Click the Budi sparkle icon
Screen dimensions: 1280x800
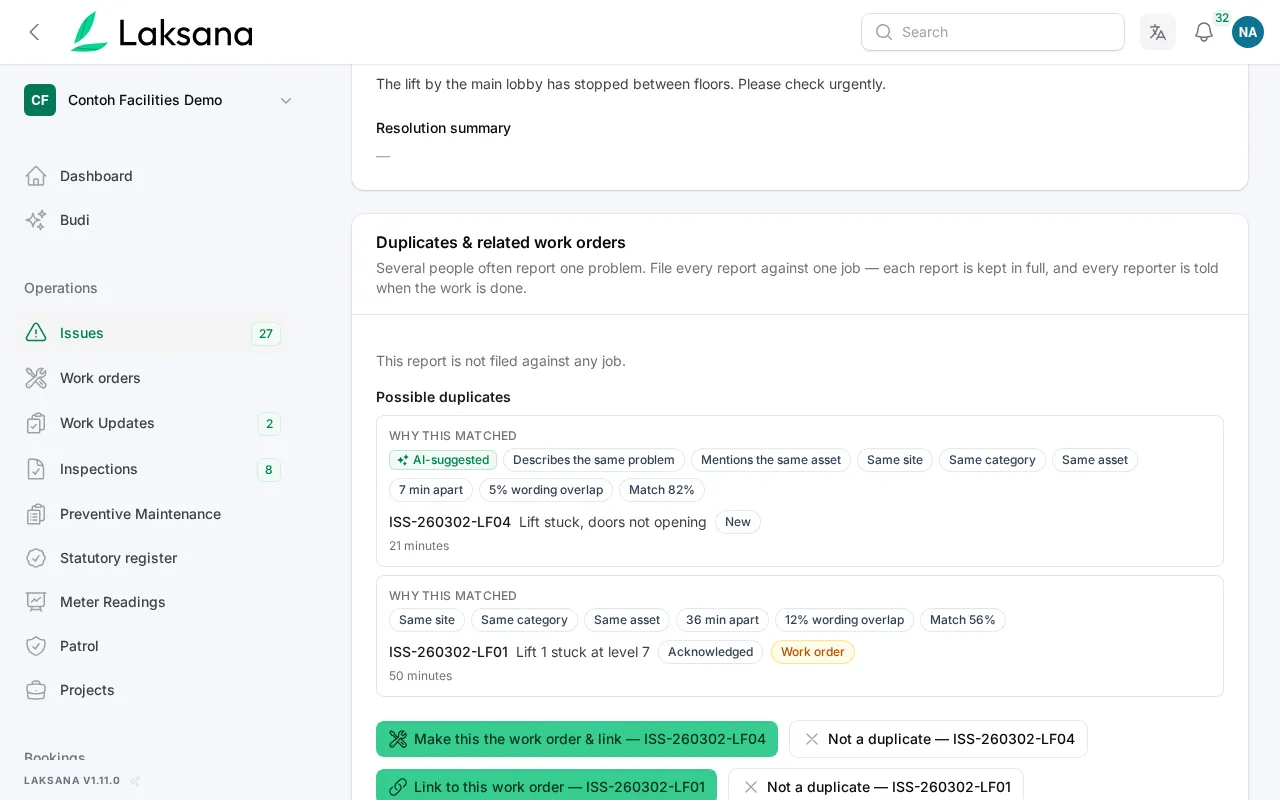(x=36, y=220)
